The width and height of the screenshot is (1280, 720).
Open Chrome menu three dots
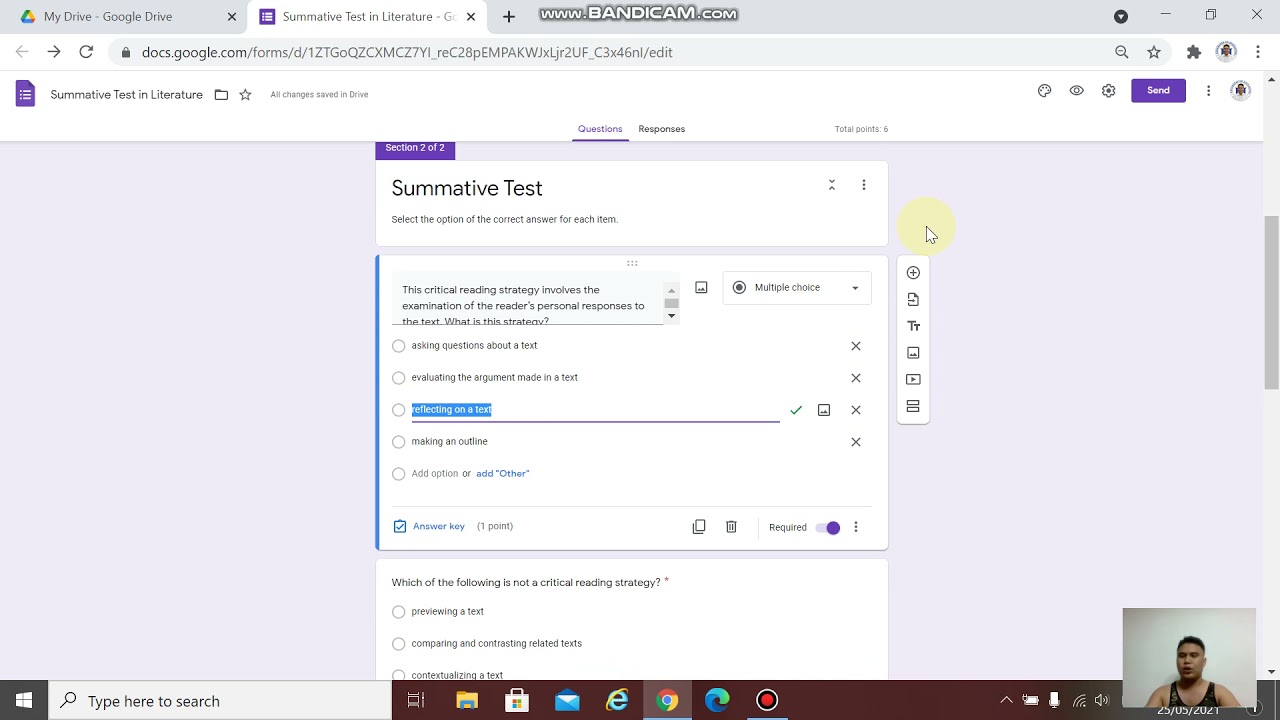(1257, 52)
